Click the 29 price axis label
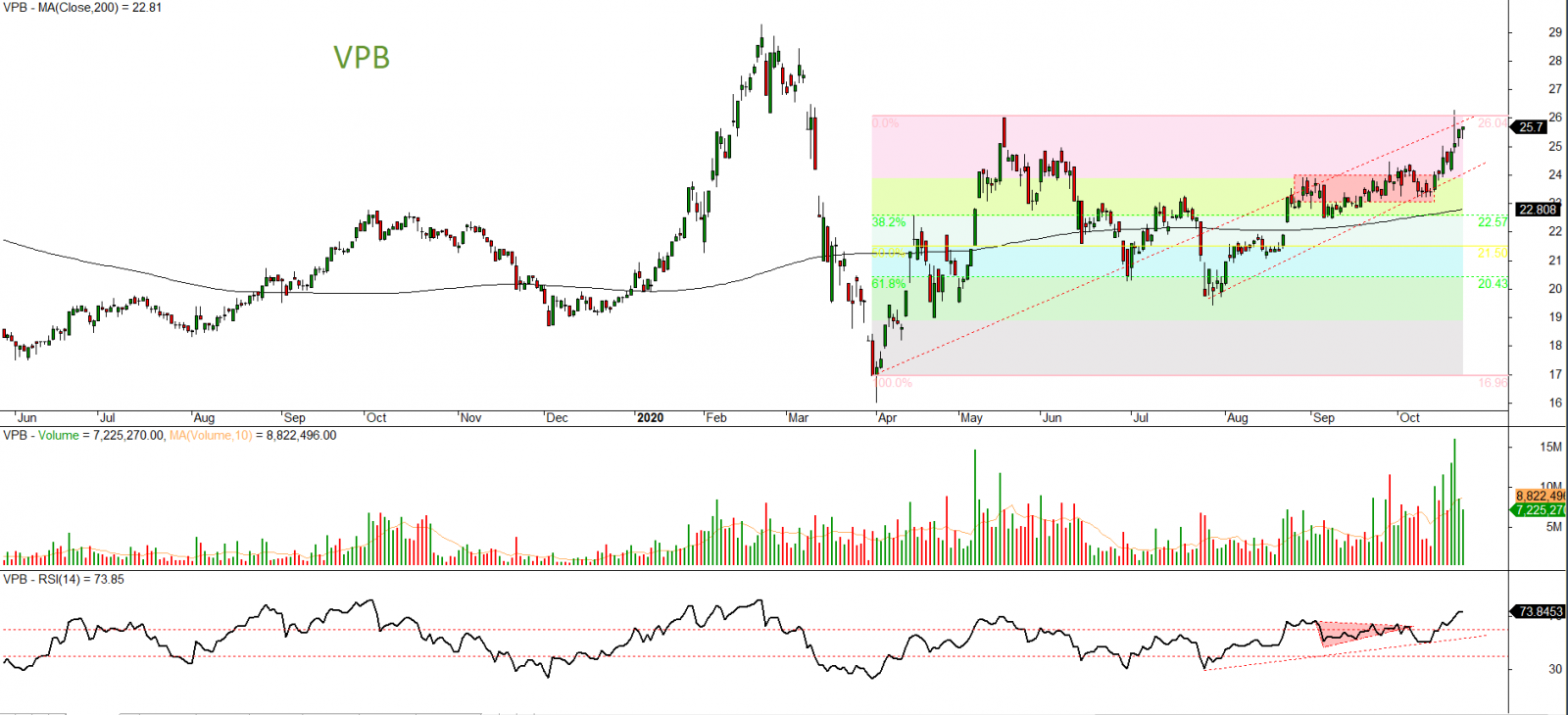The image size is (1568, 715). (x=1555, y=32)
